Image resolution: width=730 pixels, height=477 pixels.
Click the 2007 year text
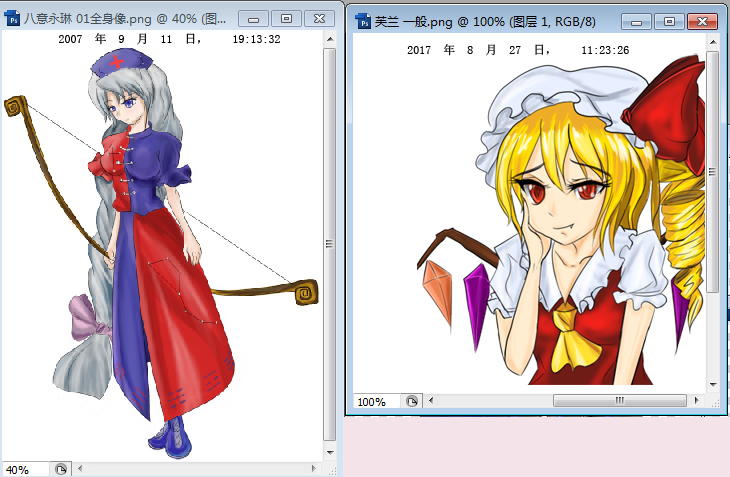pyautogui.click(x=70, y=39)
